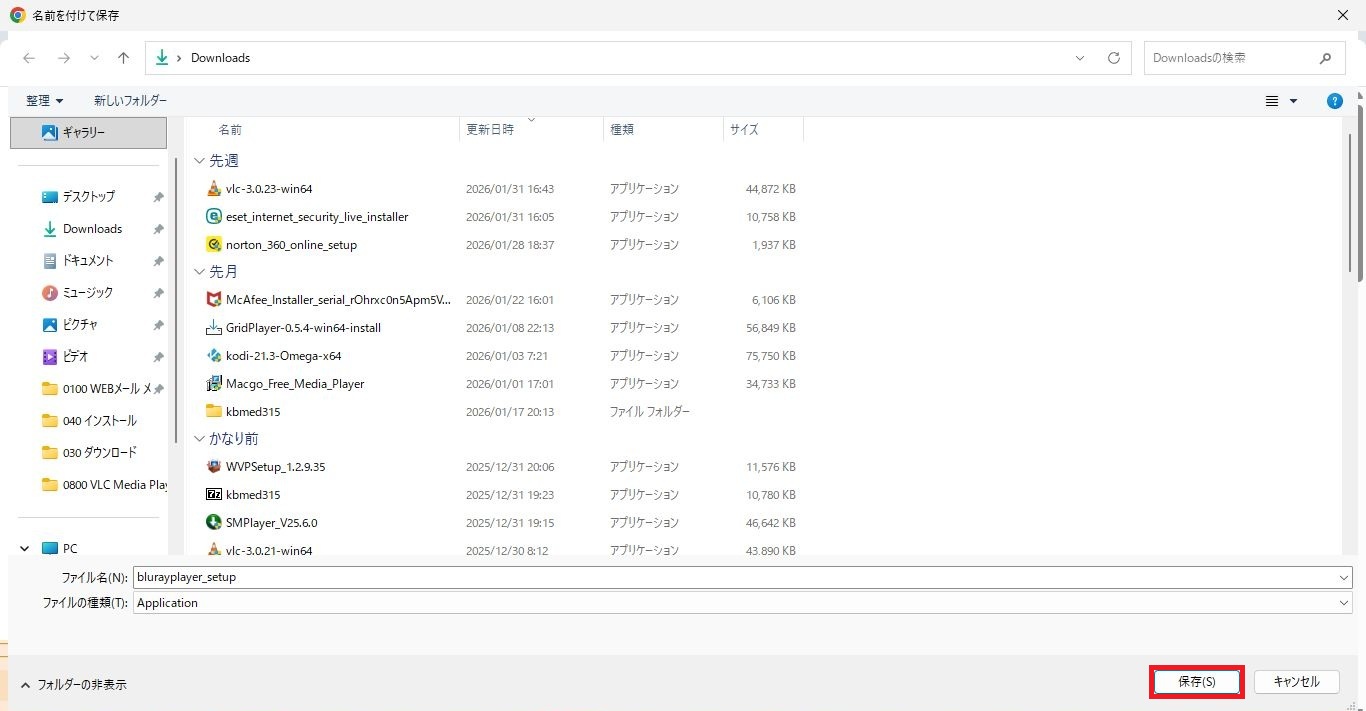Select the kodi-21.3-Omega-x64 file
The width and height of the screenshot is (1366, 711).
pyautogui.click(x=283, y=356)
